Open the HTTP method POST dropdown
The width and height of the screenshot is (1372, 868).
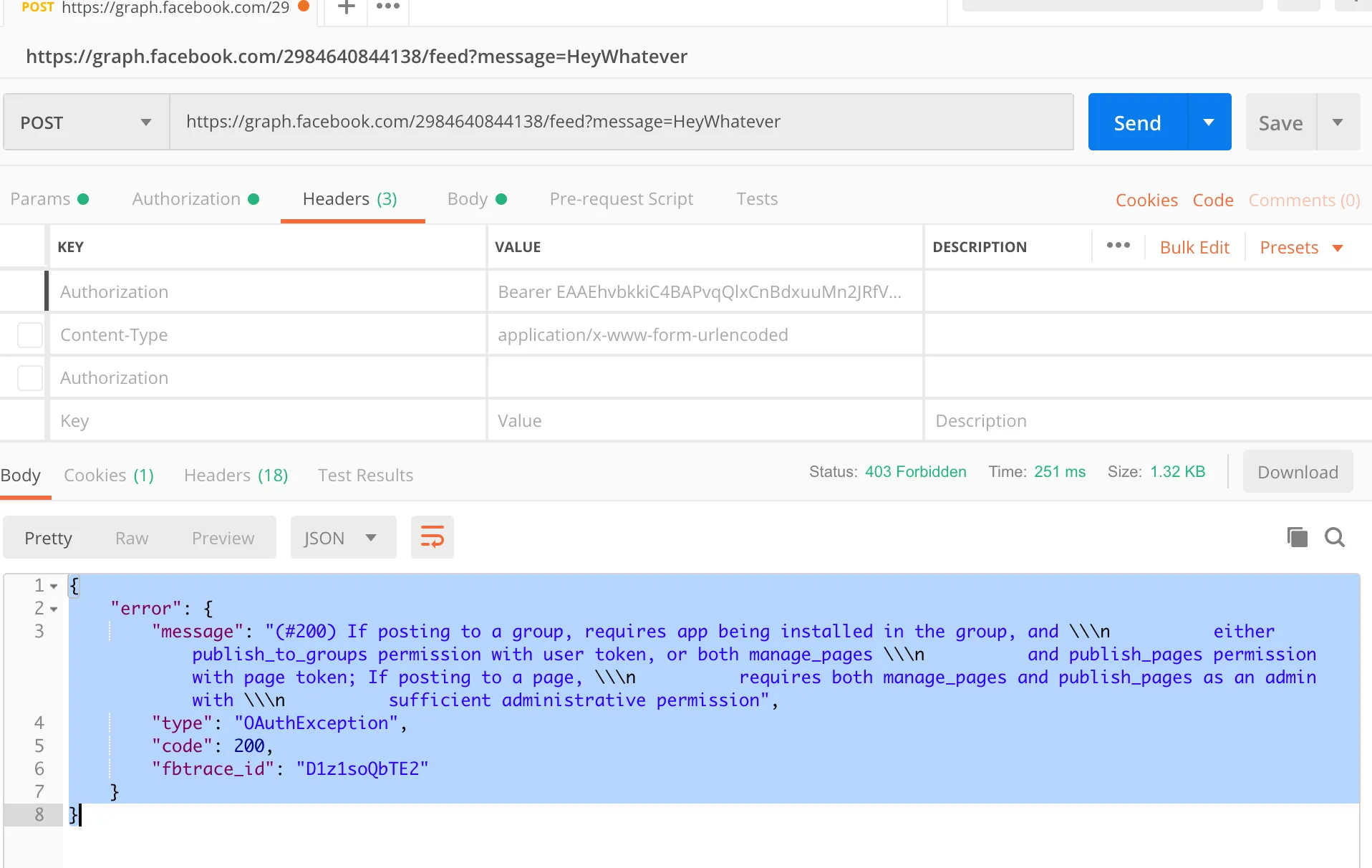point(87,122)
